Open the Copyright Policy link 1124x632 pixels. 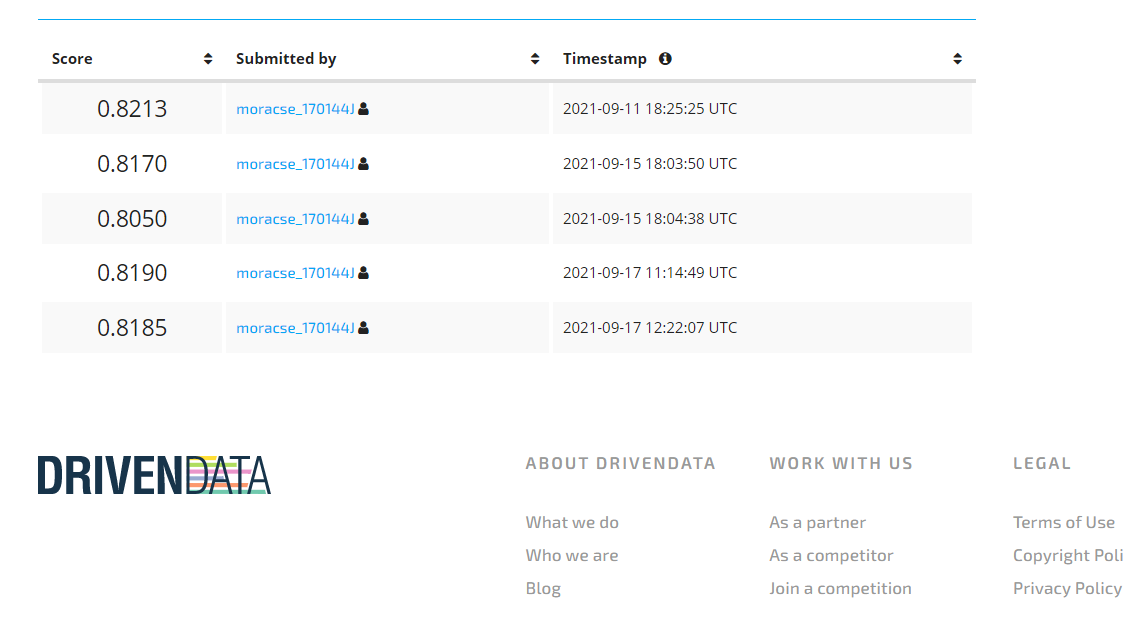tap(1068, 555)
